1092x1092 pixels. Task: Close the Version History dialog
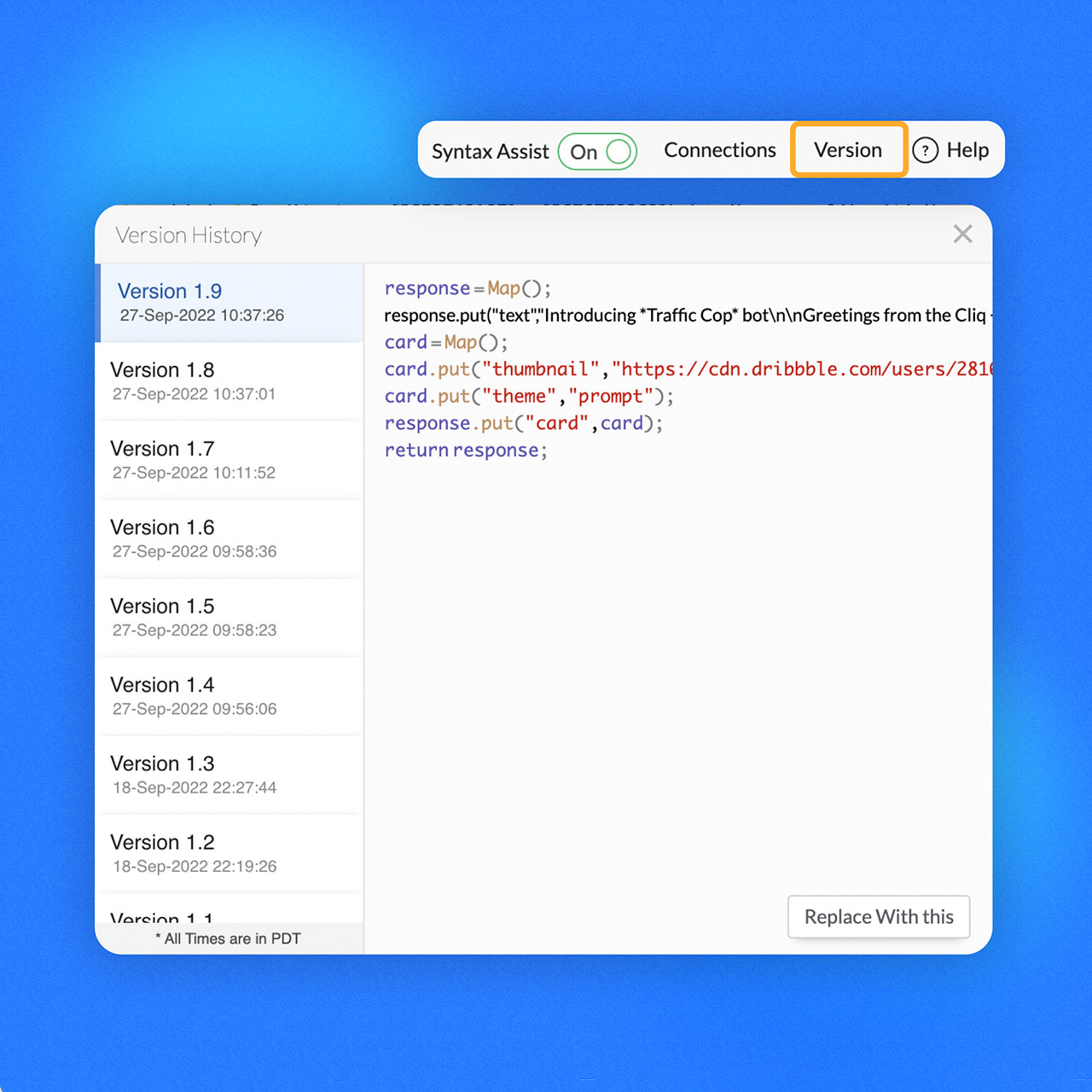coord(962,234)
